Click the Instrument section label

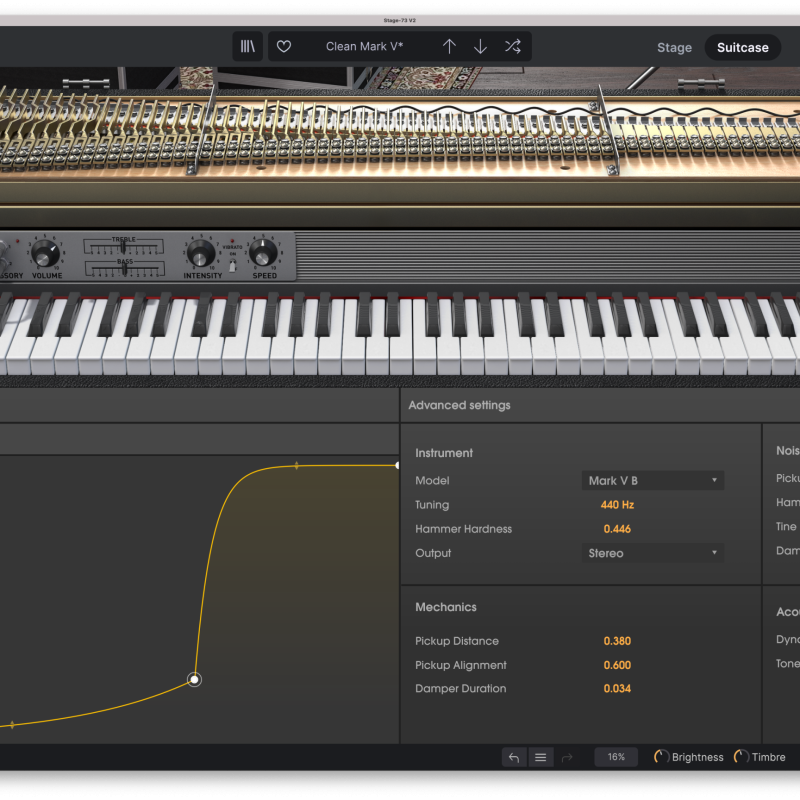pos(444,453)
